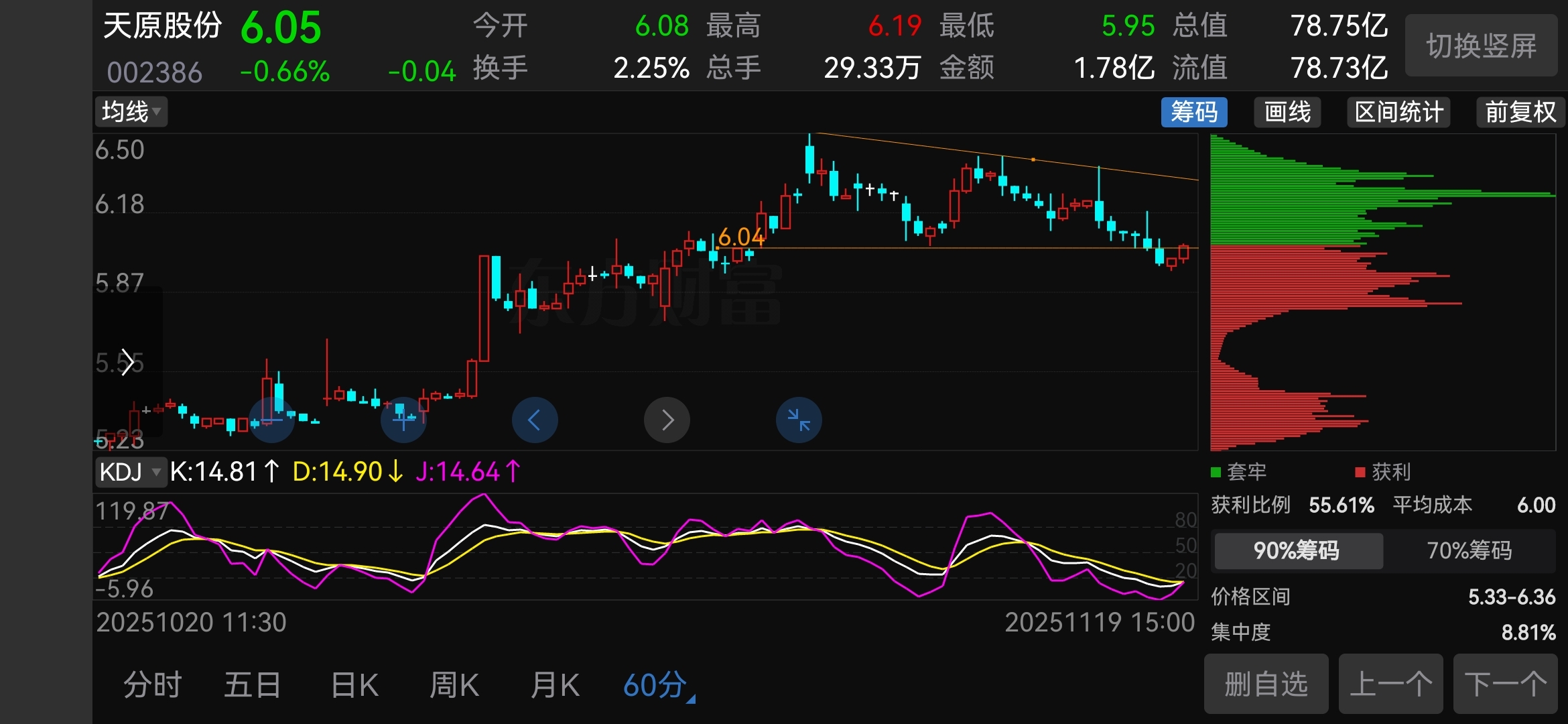Open the 均线 indicator dropdown
The image size is (1568, 724).
131,112
